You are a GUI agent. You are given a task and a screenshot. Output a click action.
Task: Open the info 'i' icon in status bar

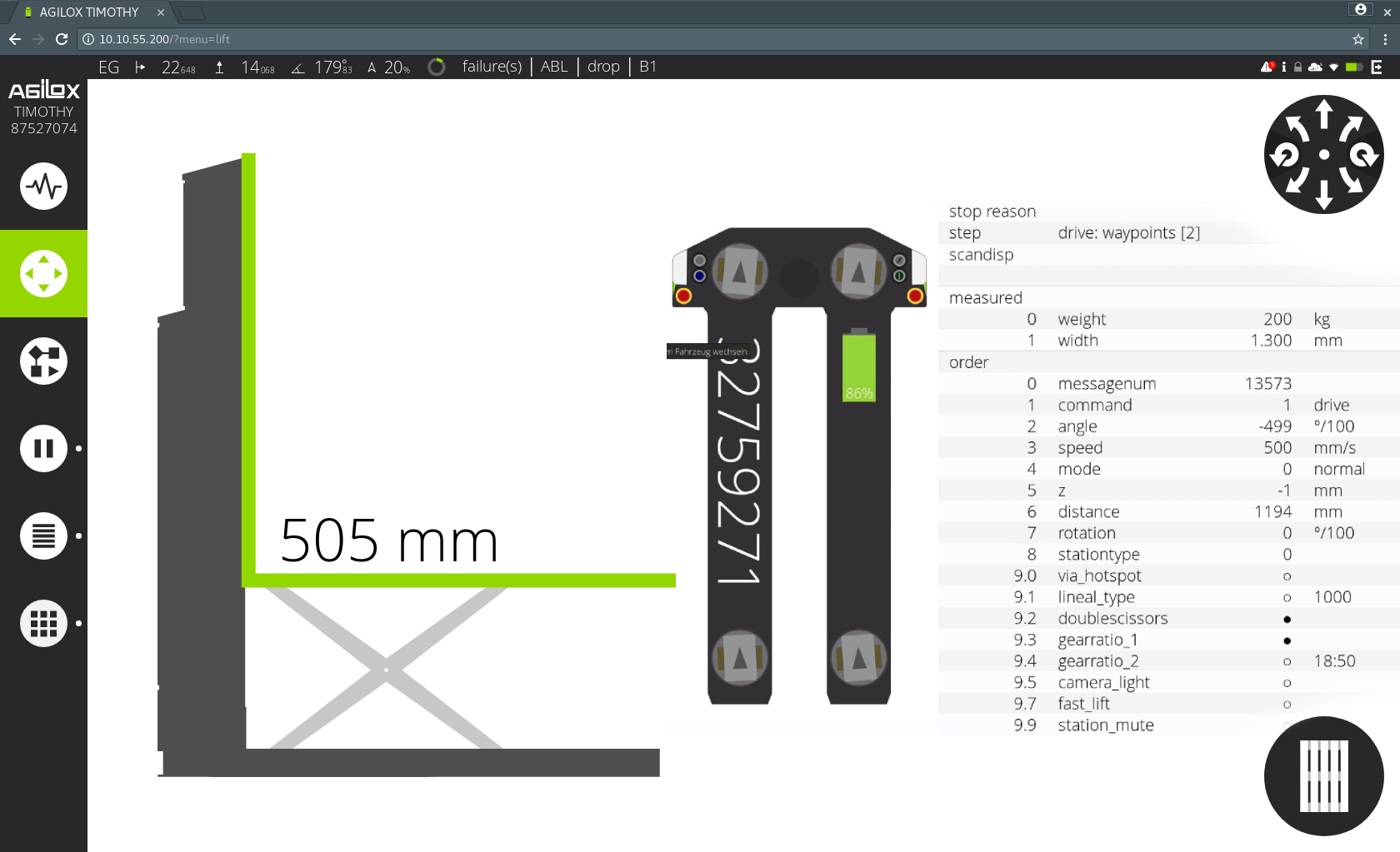(x=1283, y=67)
